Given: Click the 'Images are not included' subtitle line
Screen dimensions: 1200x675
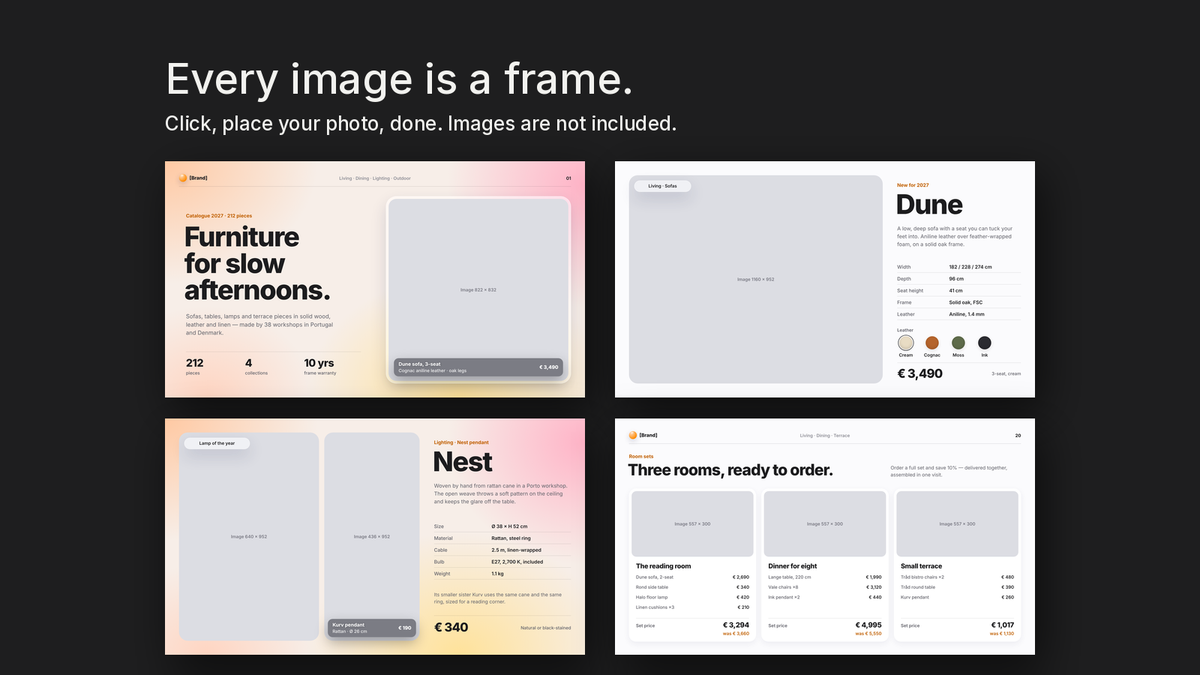Looking at the screenshot, I should [421, 124].
